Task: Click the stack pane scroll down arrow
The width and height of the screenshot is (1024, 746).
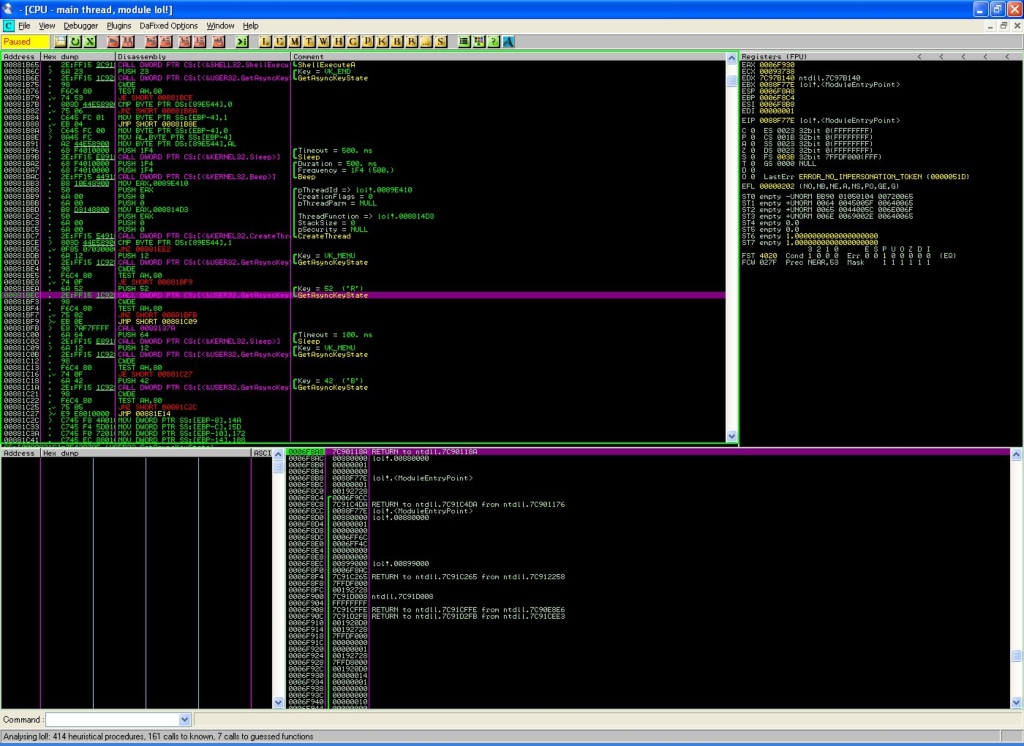Action: tap(1016, 703)
